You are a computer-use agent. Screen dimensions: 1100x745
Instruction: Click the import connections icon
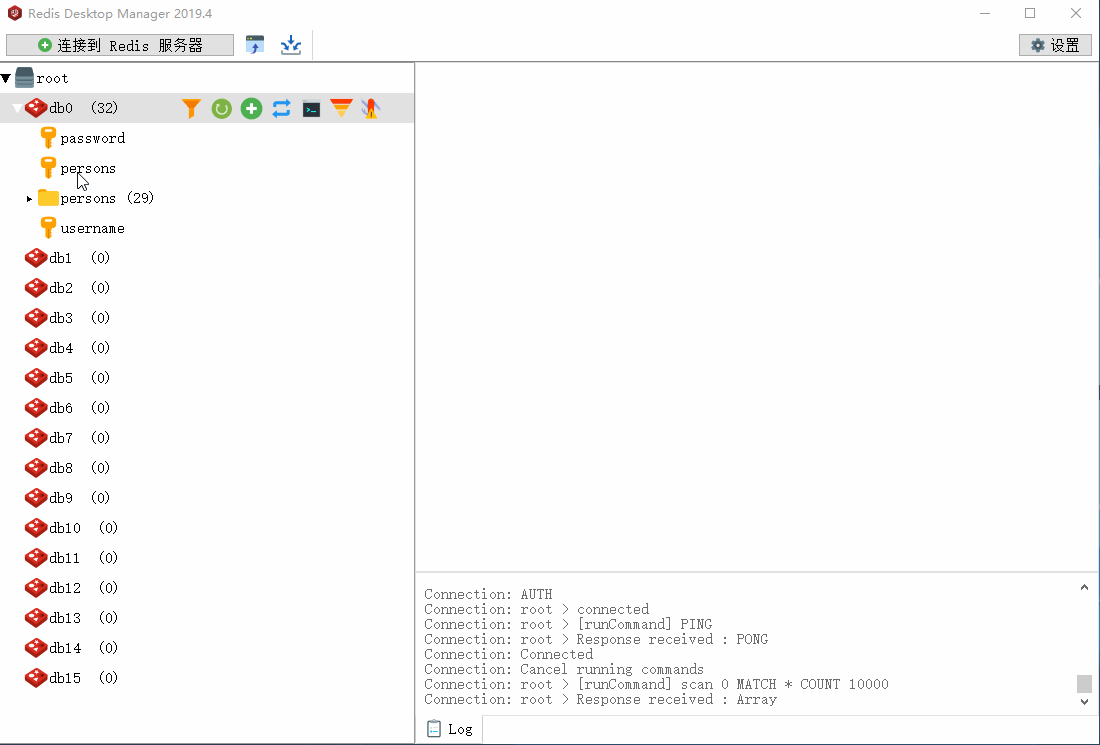pos(255,45)
